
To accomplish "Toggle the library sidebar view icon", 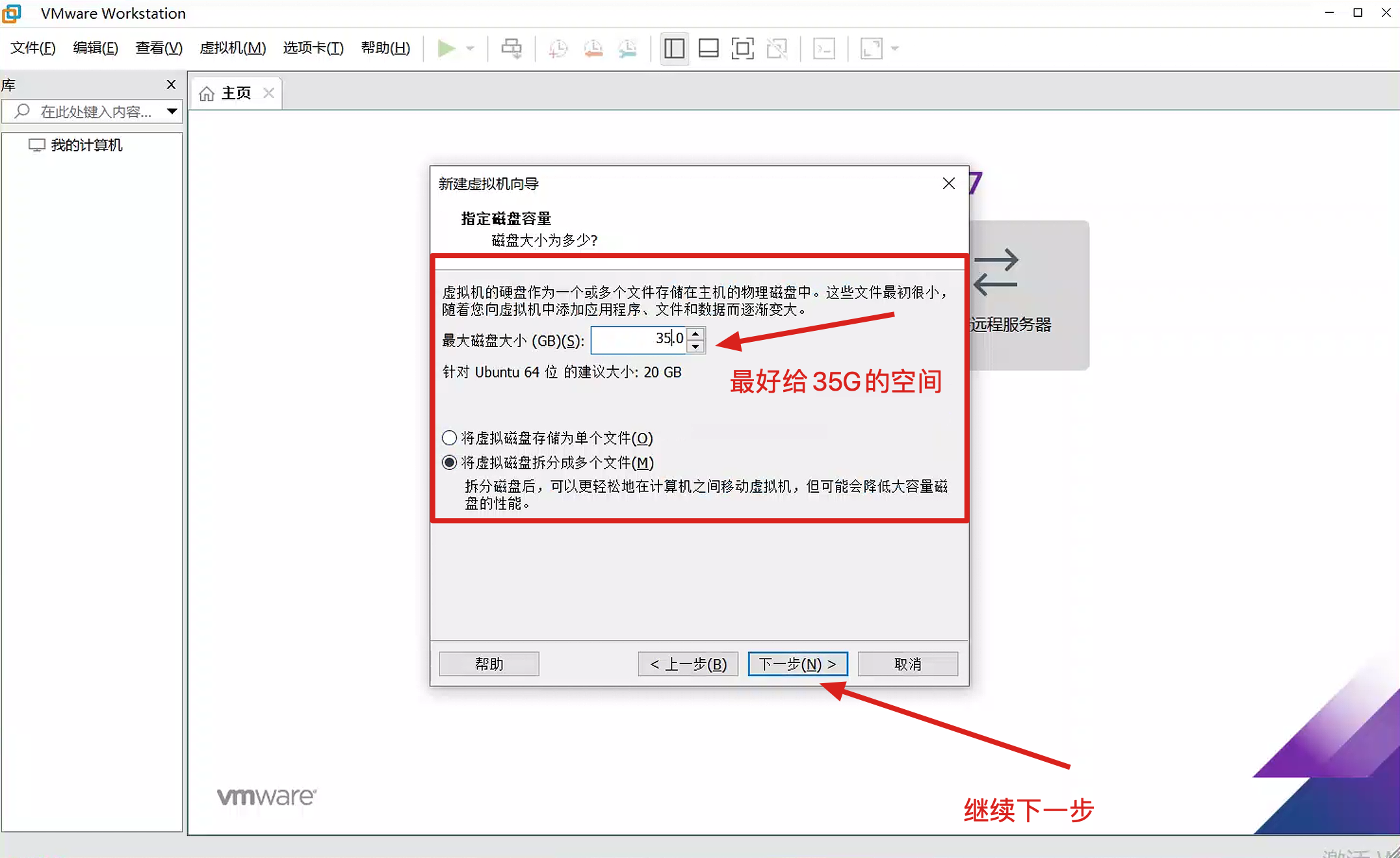I will coord(674,48).
